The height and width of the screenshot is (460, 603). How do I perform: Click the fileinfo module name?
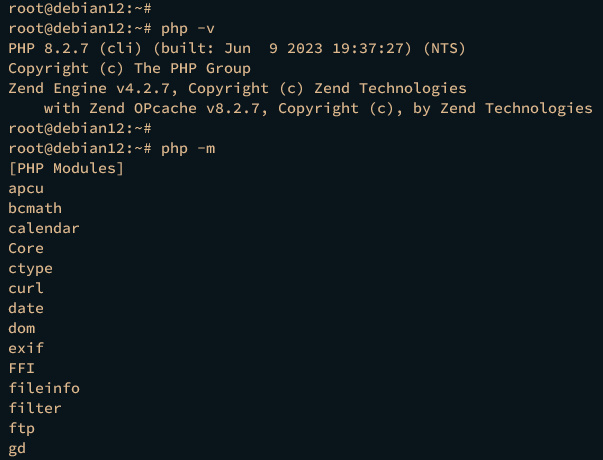pyautogui.click(x=44, y=388)
